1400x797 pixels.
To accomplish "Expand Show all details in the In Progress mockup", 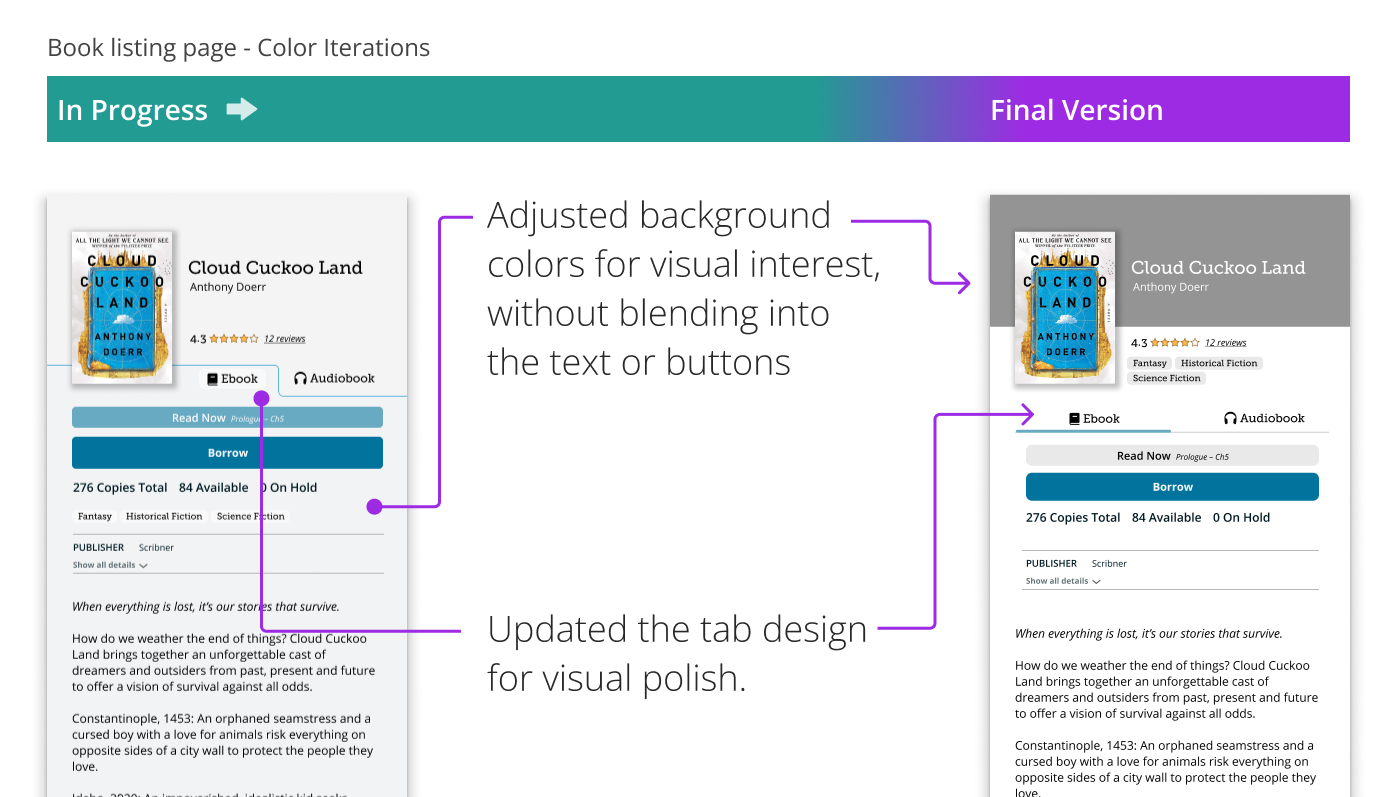I will coord(110,565).
